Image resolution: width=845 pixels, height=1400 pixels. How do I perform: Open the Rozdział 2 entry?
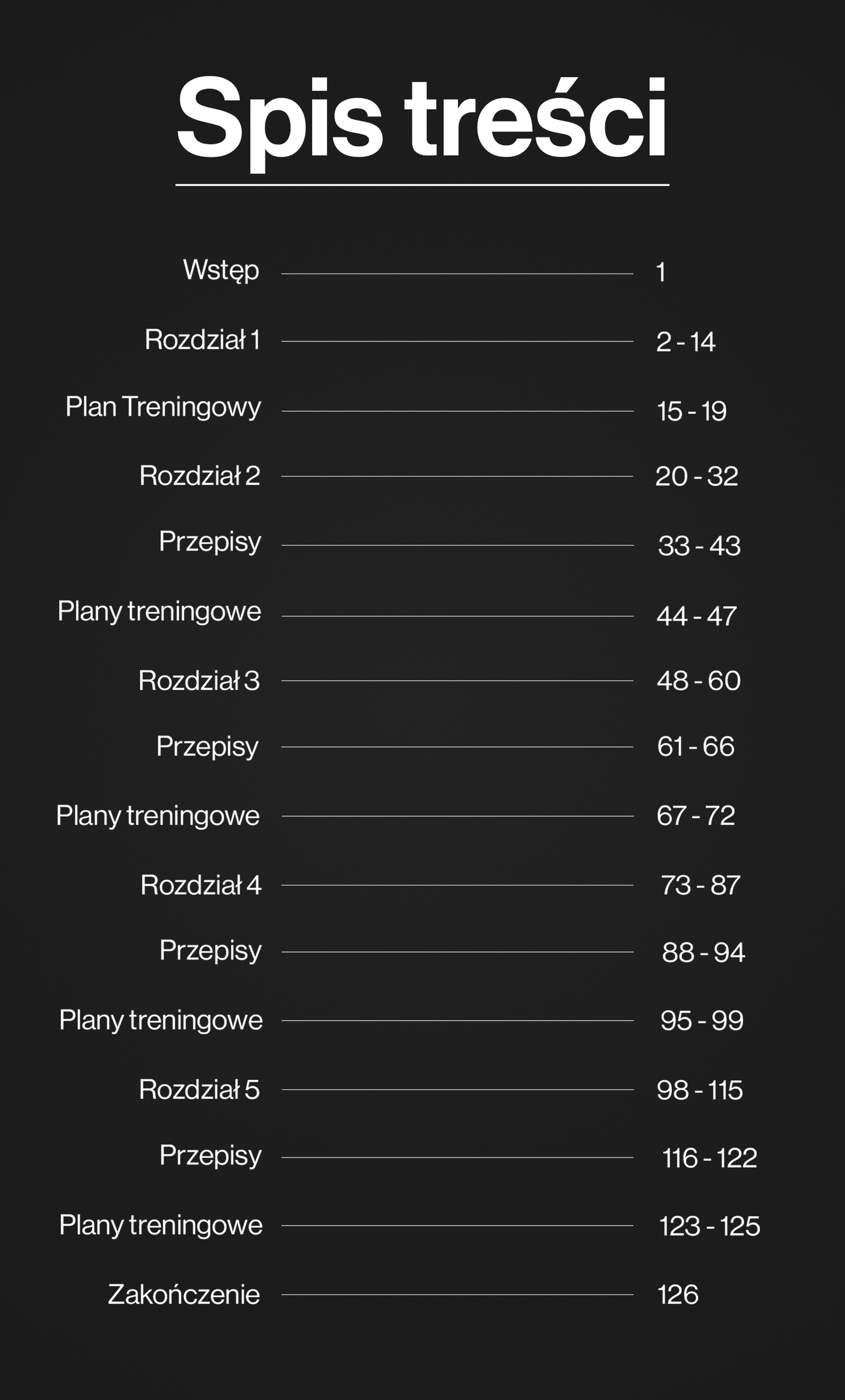[200, 476]
